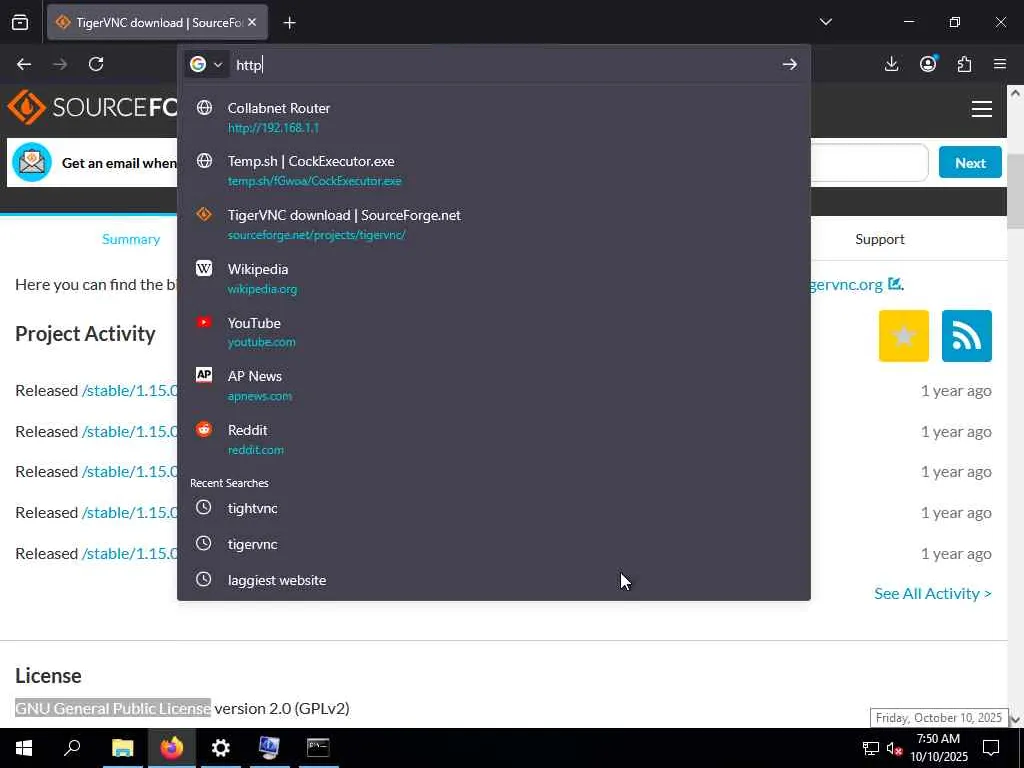Image resolution: width=1024 pixels, height=768 pixels.
Task: Choose recent search tigervnc
Action: coord(494,544)
